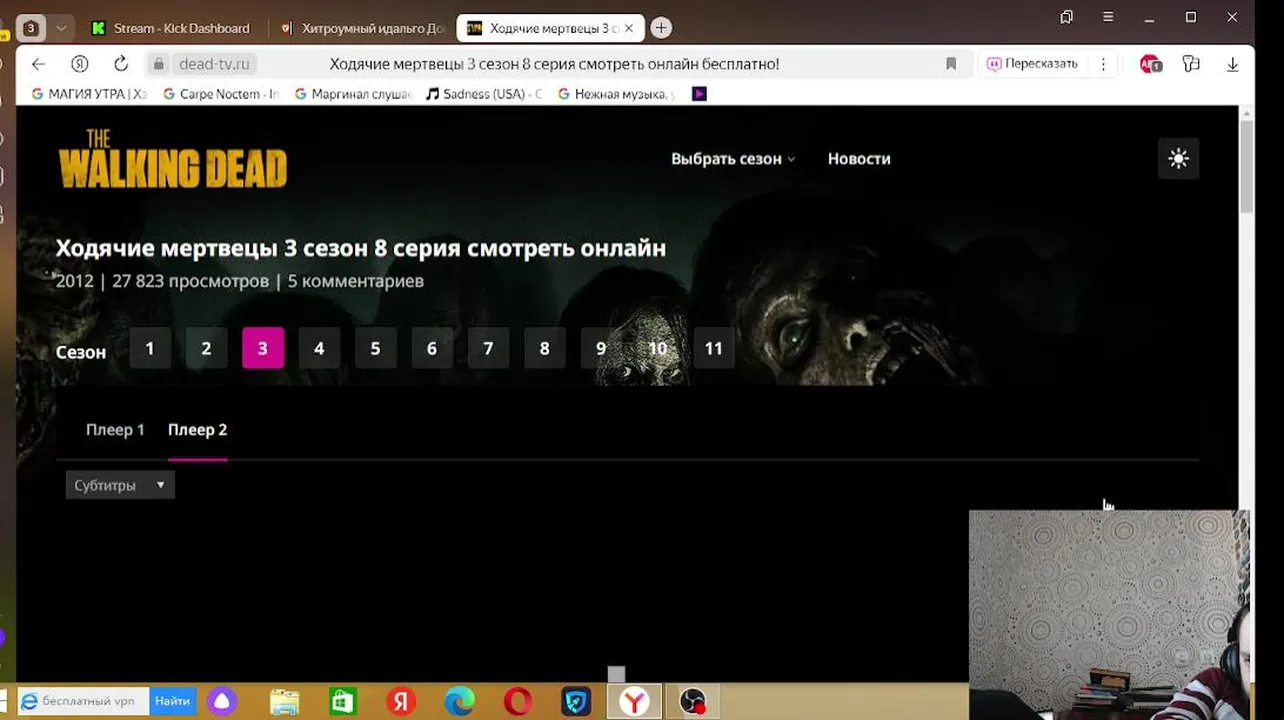1284x720 pixels.
Task: Open the red adblock extension icon
Action: point(1151,64)
